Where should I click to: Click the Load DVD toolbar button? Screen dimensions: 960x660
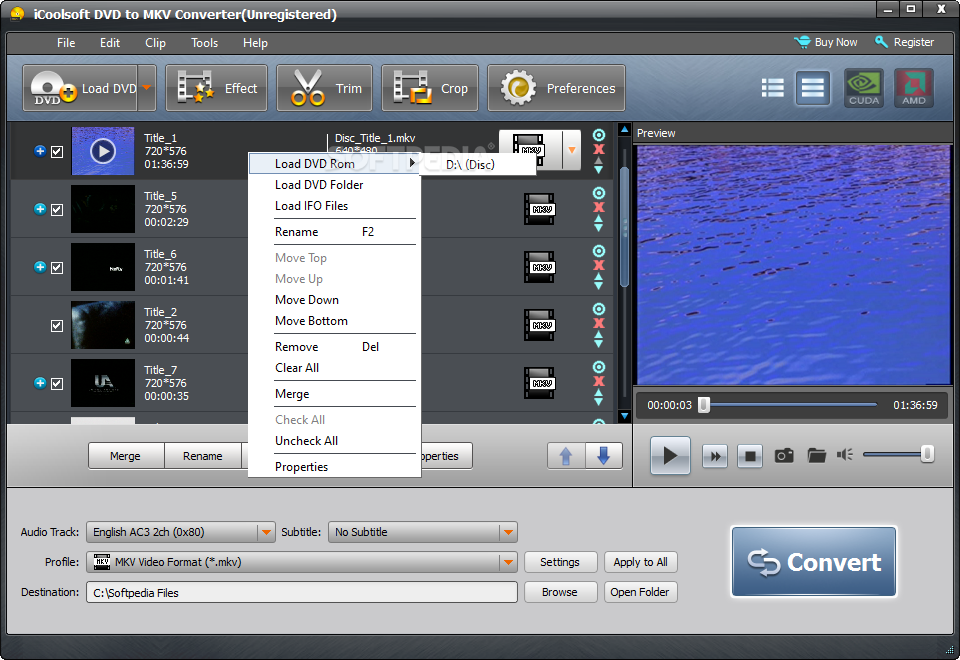(80, 88)
